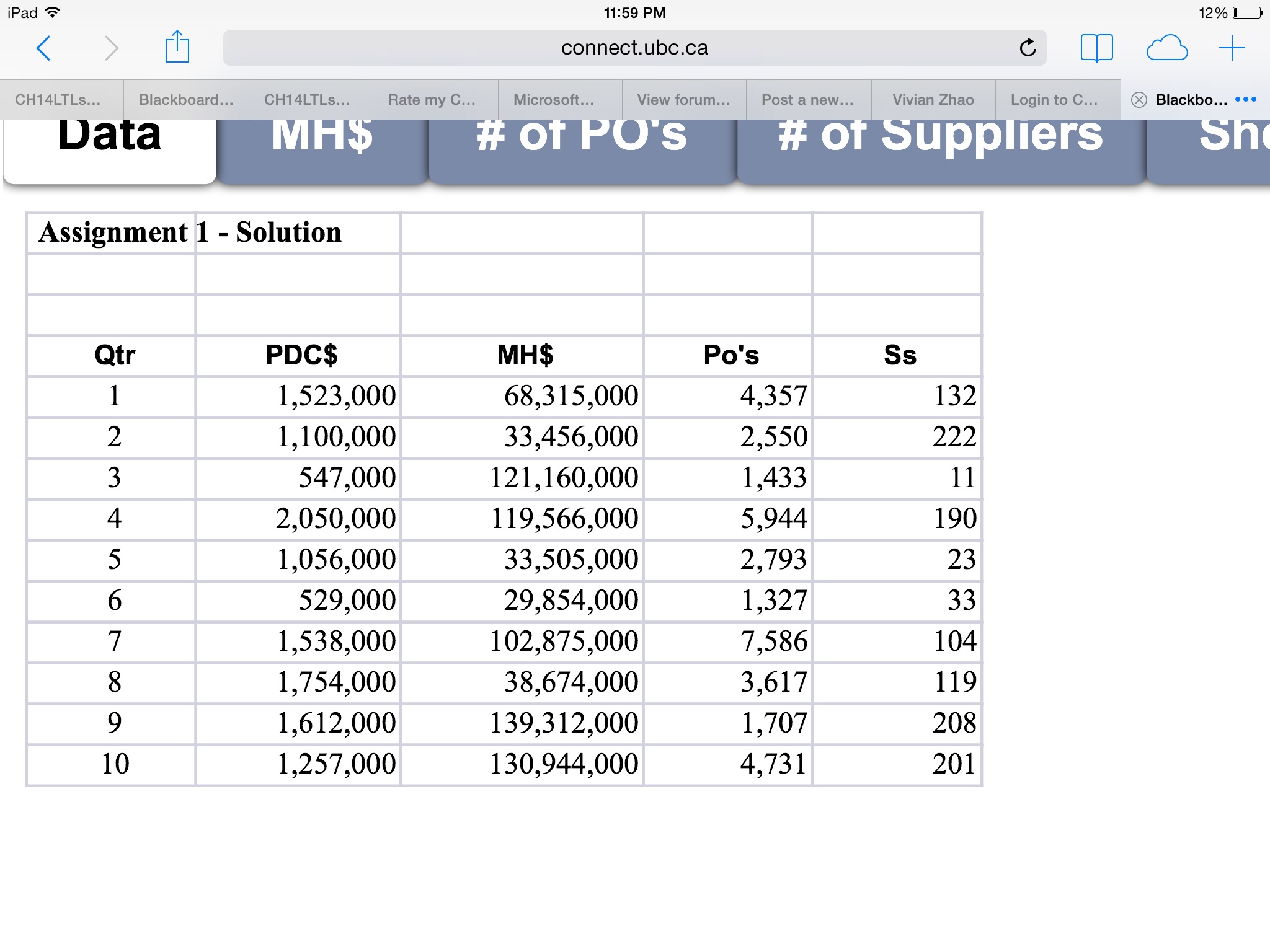Reload the page with refresh icon
Image resolution: width=1270 pixels, height=952 pixels.
click(x=1028, y=48)
